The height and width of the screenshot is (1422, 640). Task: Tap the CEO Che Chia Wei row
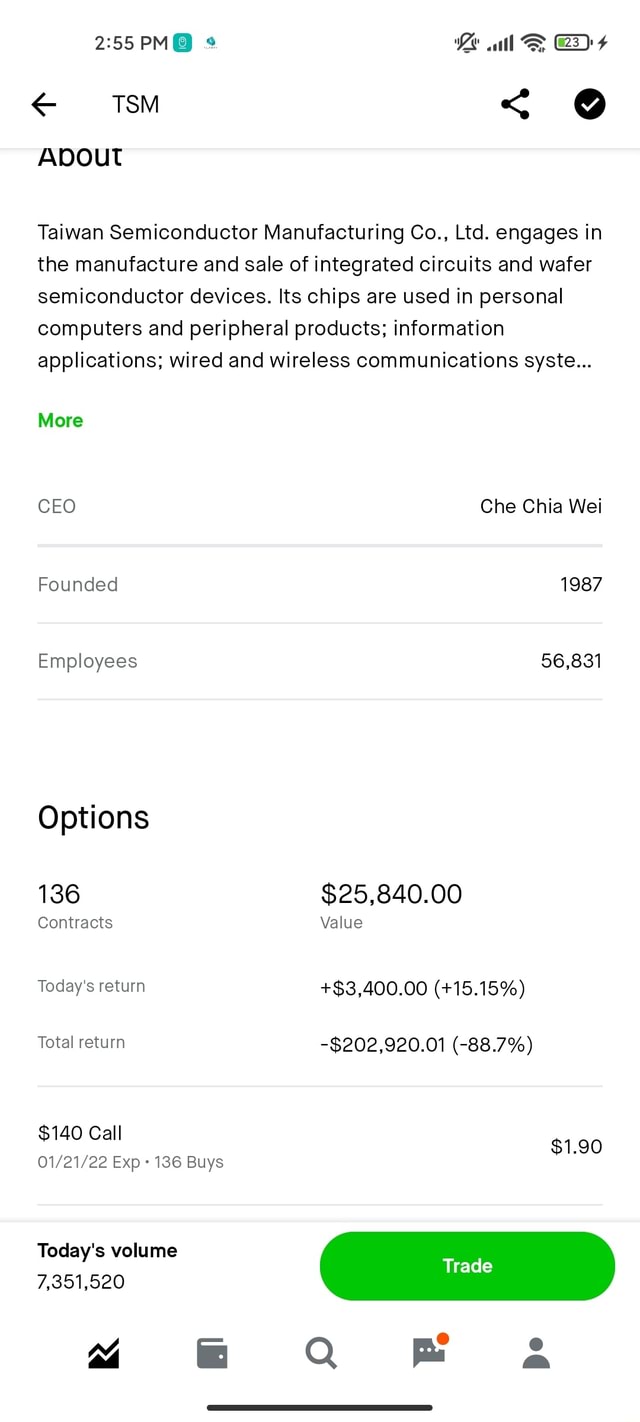click(x=320, y=506)
